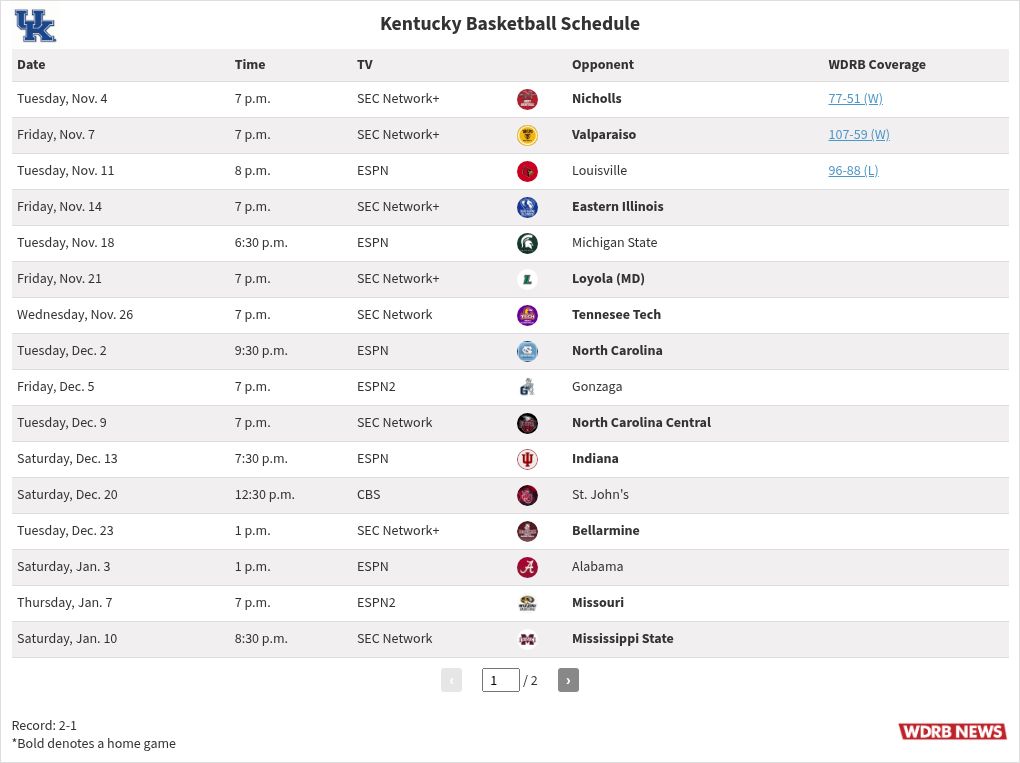Screen dimensions: 1020x763
Task: Click the Missouri Tigers logo
Action: (x=527, y=603)
